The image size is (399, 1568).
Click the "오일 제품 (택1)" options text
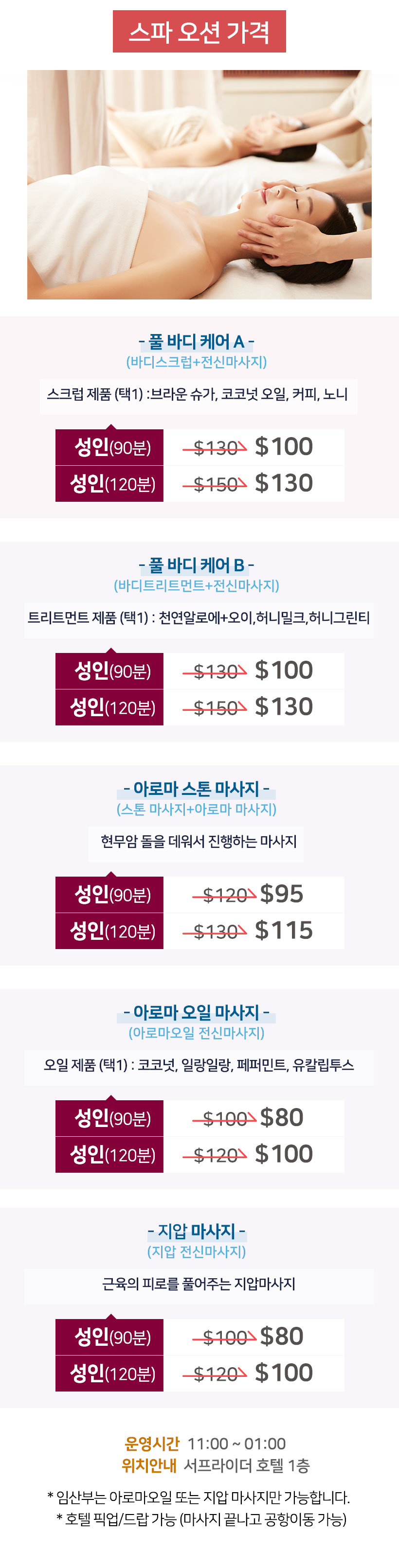point(199,1065)
